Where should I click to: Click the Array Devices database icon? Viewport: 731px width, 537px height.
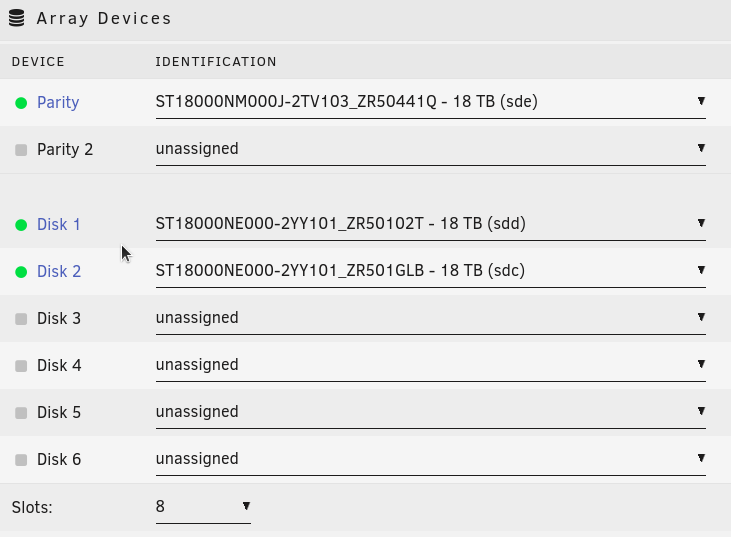point(17,18)
